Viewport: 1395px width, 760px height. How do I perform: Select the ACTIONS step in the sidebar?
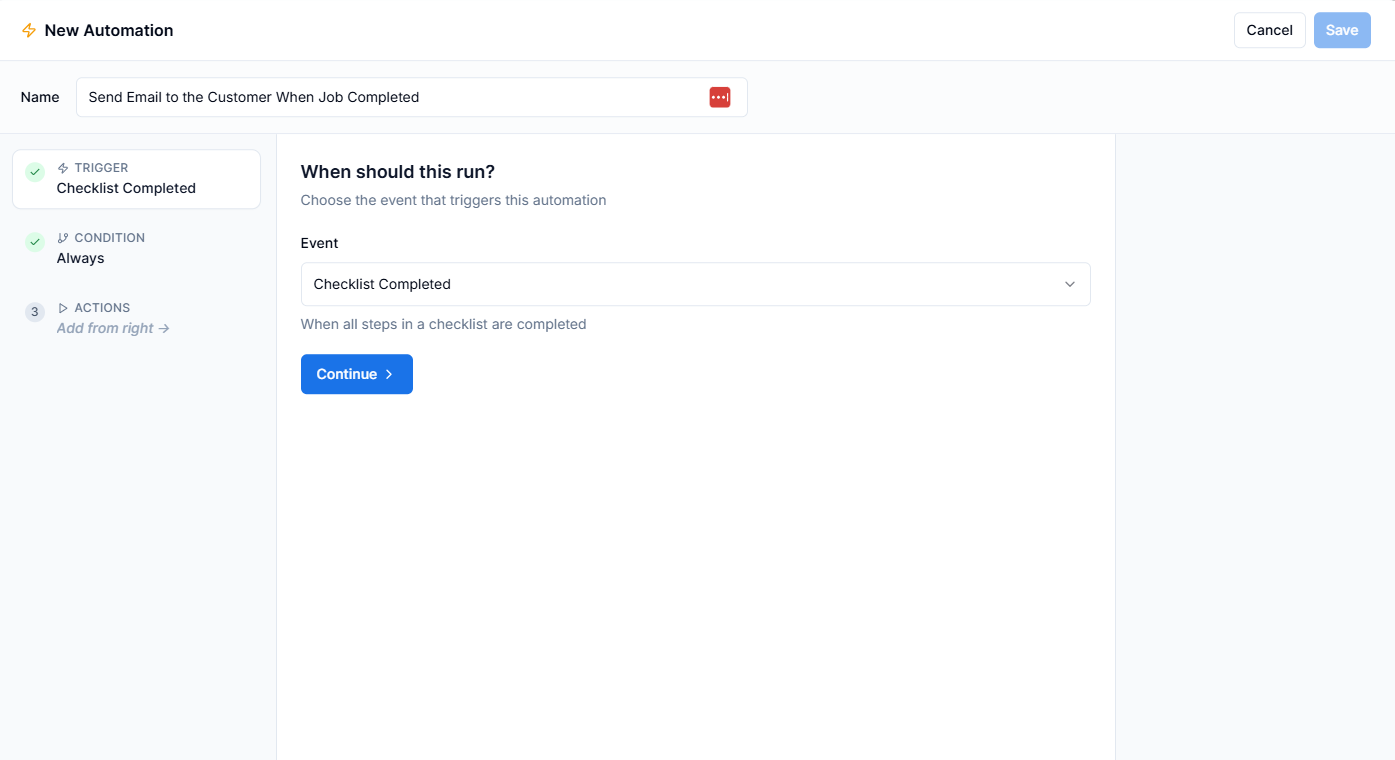pos(136,317)
